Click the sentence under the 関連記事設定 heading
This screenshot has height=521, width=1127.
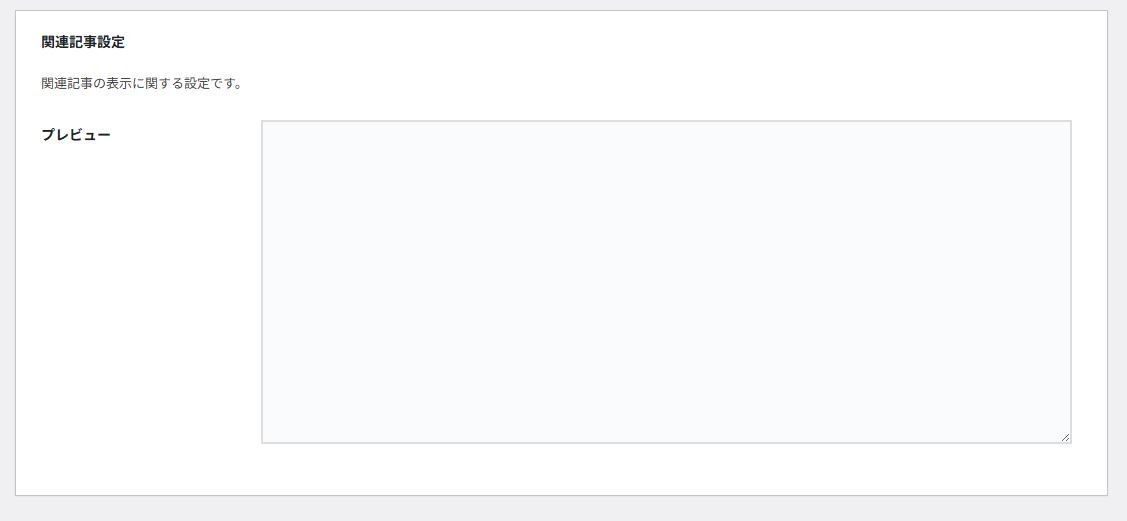pos(142,83)
